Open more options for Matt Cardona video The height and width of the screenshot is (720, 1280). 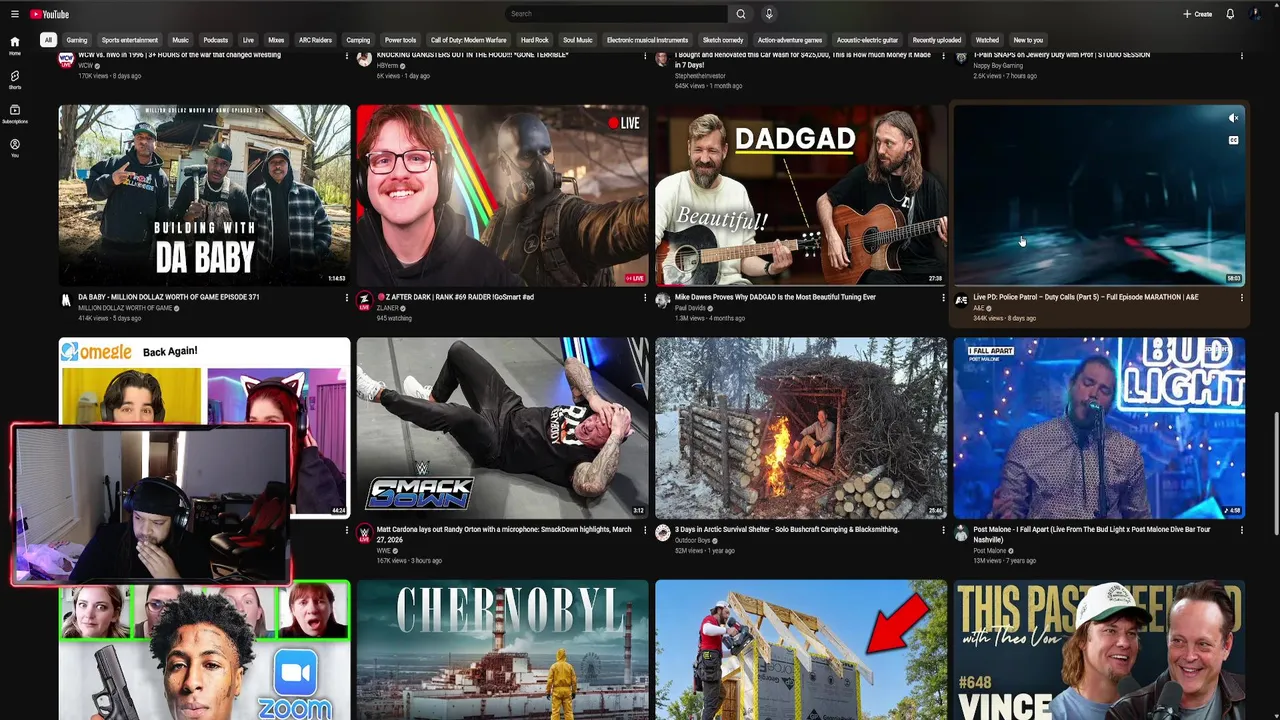coord(645,530)
